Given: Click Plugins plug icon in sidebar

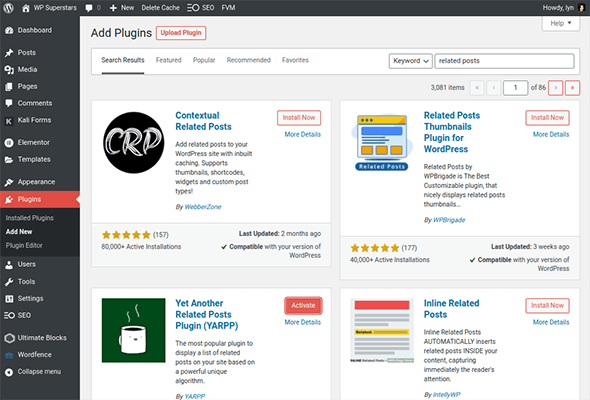Looking at the screenshot, I should [9, 199].
